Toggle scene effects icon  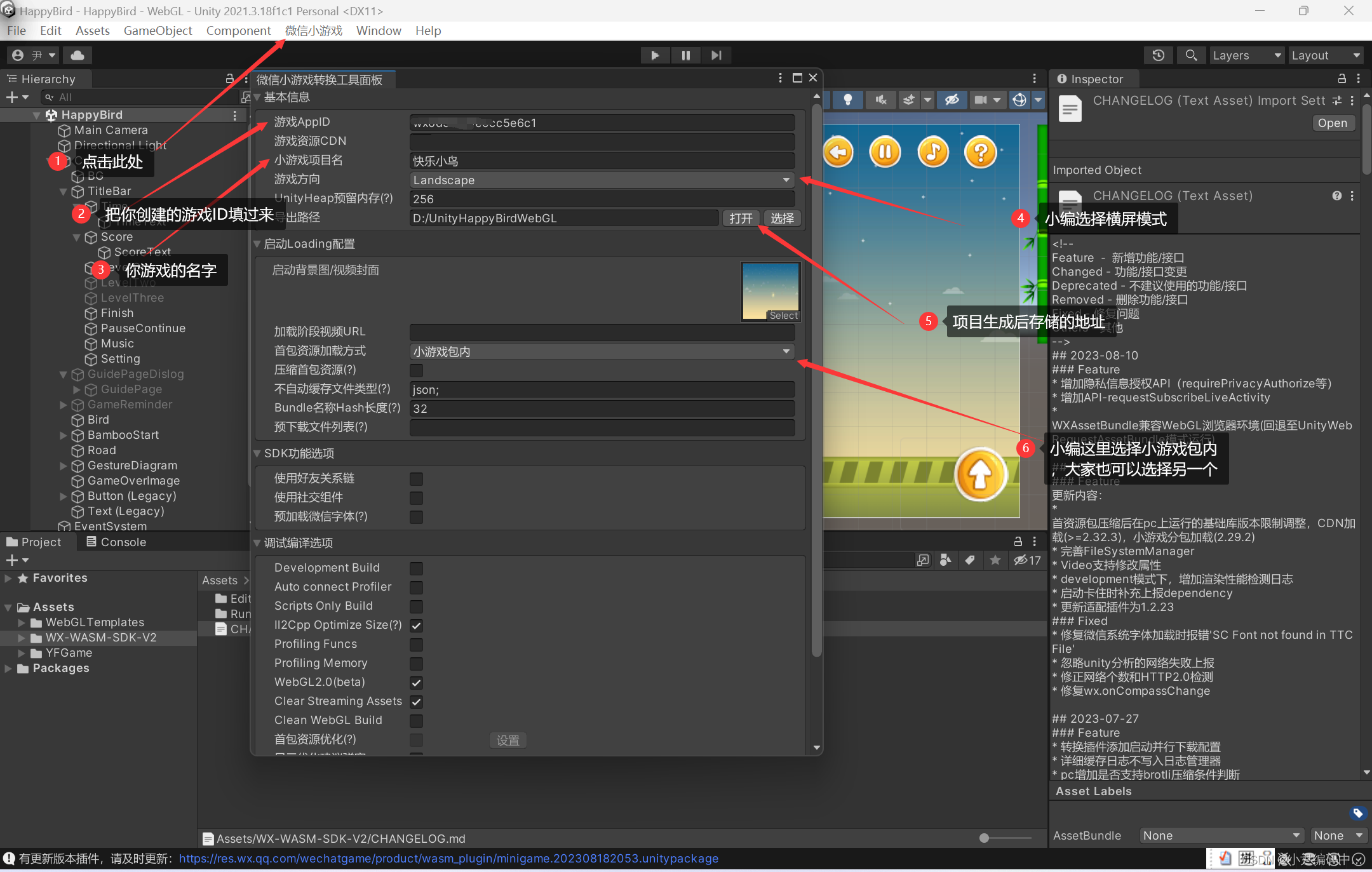tap(910, 100)
